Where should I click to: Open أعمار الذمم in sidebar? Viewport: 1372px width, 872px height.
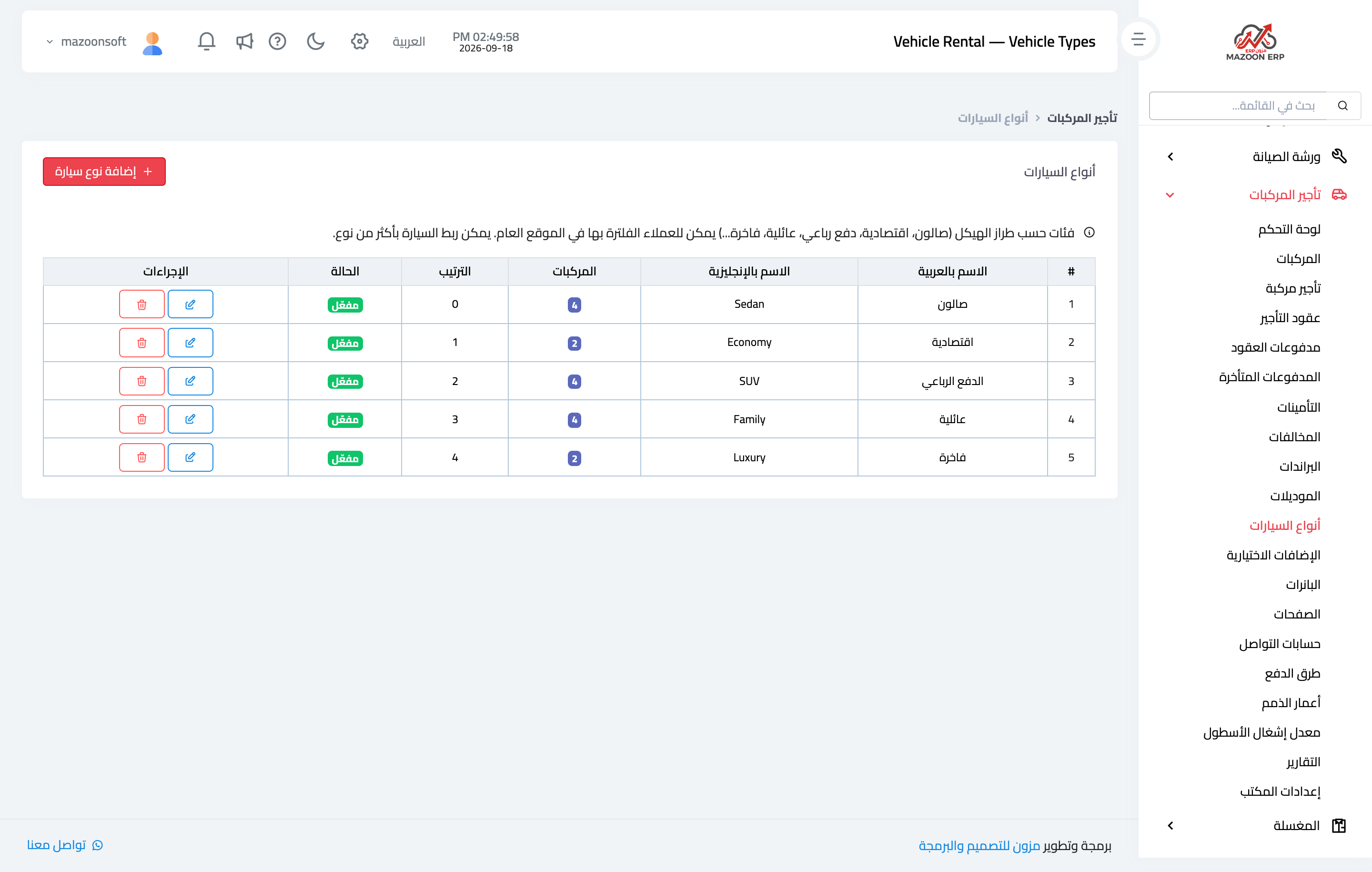coord(1291,703)
